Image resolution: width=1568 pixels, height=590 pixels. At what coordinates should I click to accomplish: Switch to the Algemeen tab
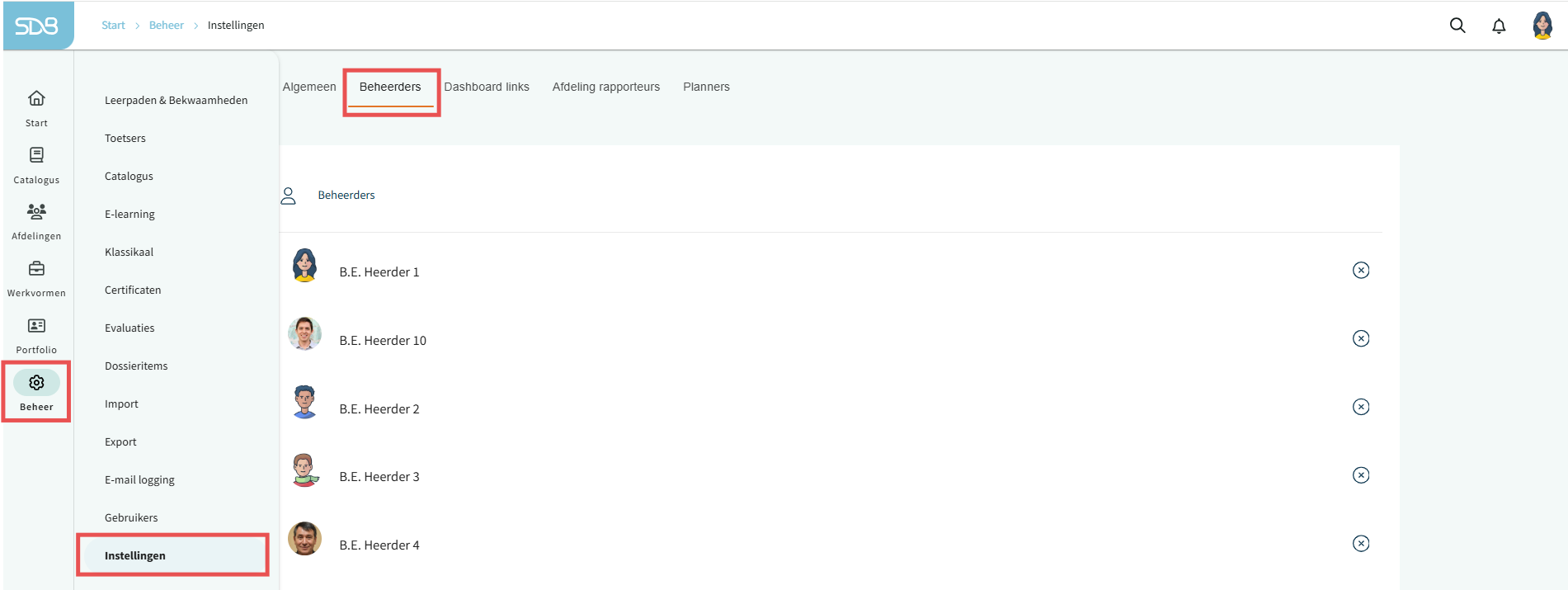(309, 87)
